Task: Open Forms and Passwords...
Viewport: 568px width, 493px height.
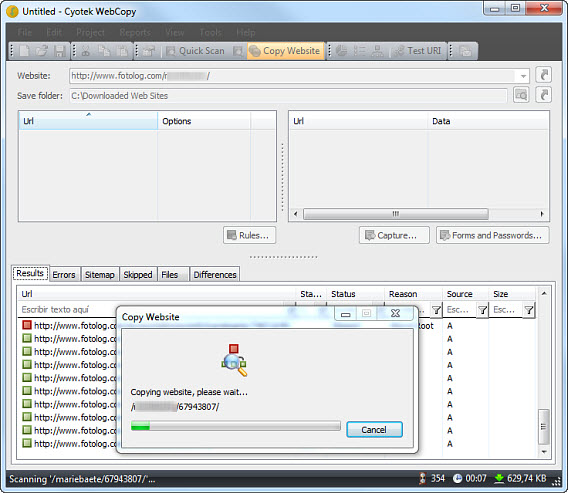Action: point(493,235)
